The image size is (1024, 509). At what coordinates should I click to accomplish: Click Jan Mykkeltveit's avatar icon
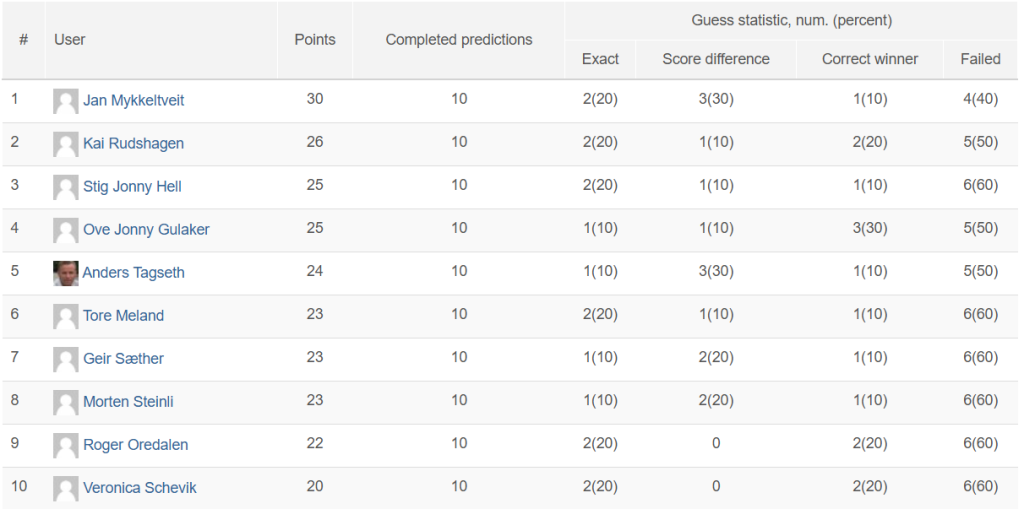[x=65, y=101]
